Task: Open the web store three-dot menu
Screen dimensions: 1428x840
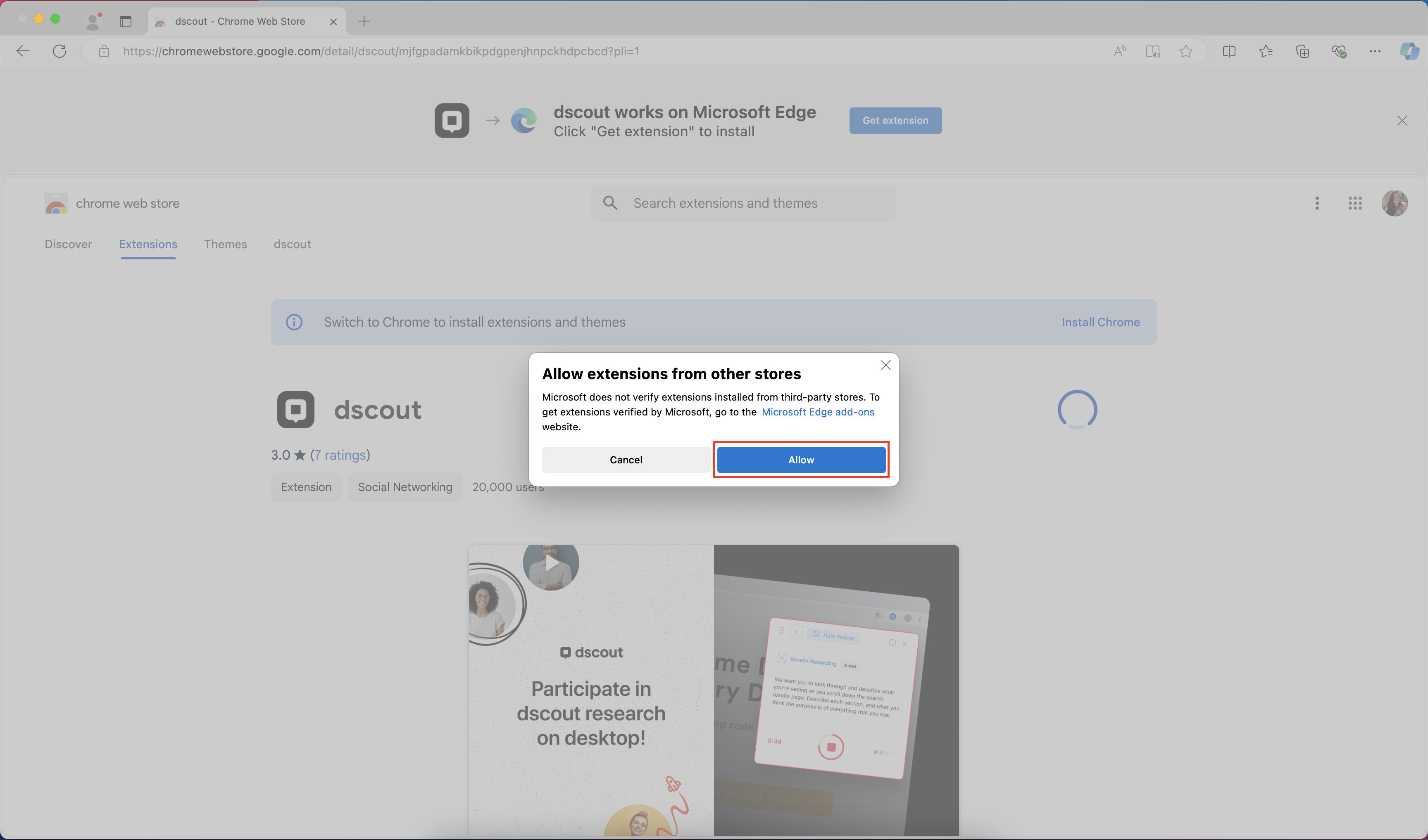Action: [x=1317, y=203]
